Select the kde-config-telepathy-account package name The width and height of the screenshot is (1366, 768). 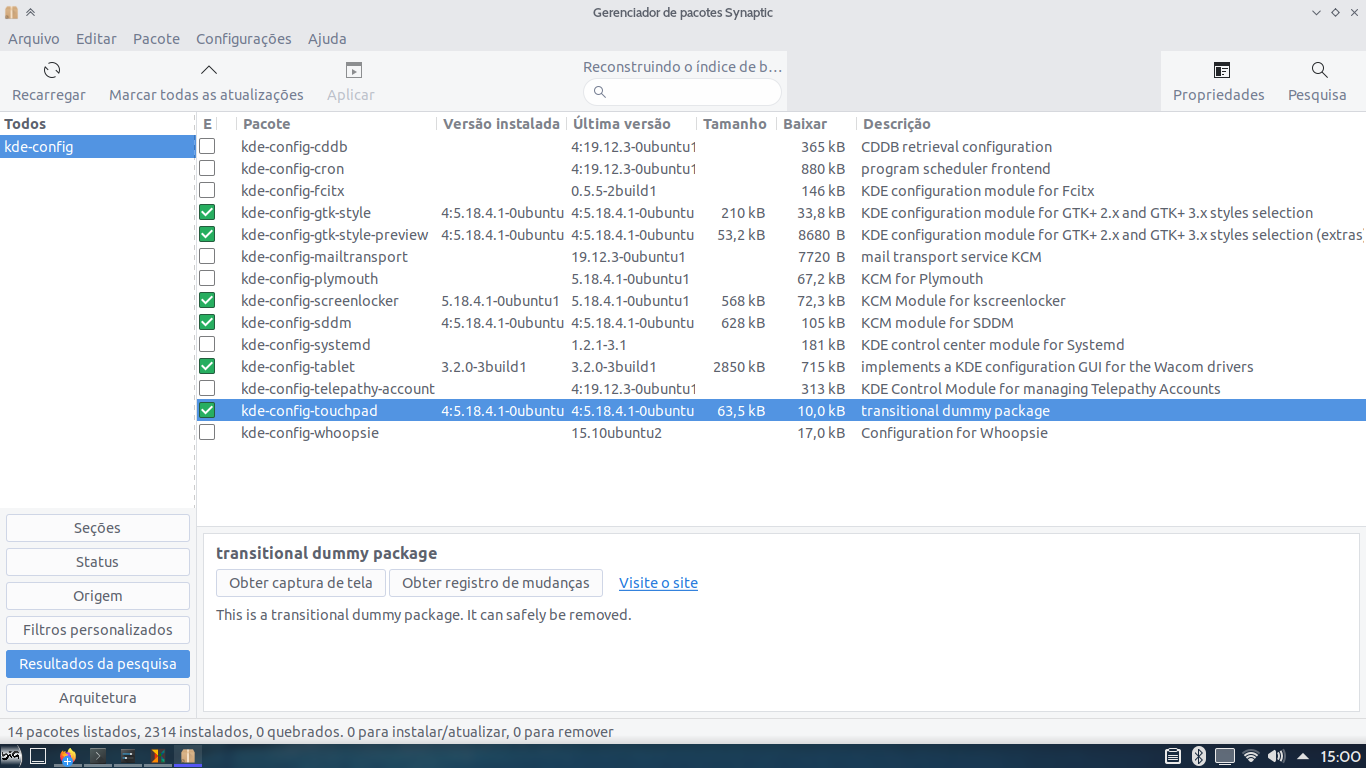338,389
